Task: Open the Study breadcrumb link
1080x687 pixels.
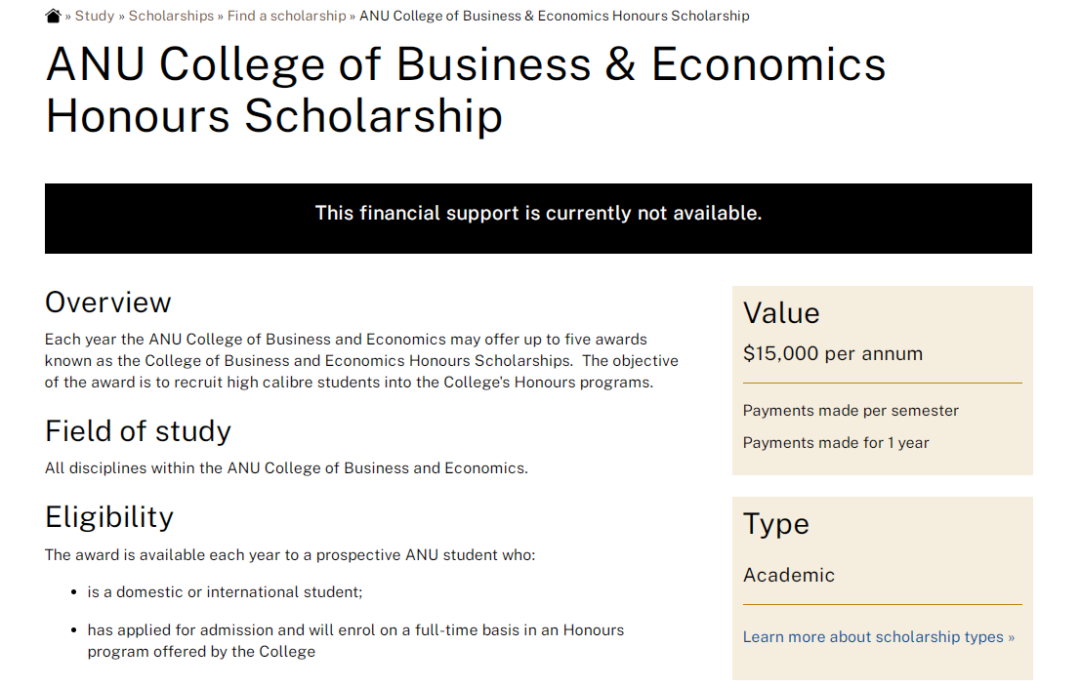Action: tap(94, 16)
